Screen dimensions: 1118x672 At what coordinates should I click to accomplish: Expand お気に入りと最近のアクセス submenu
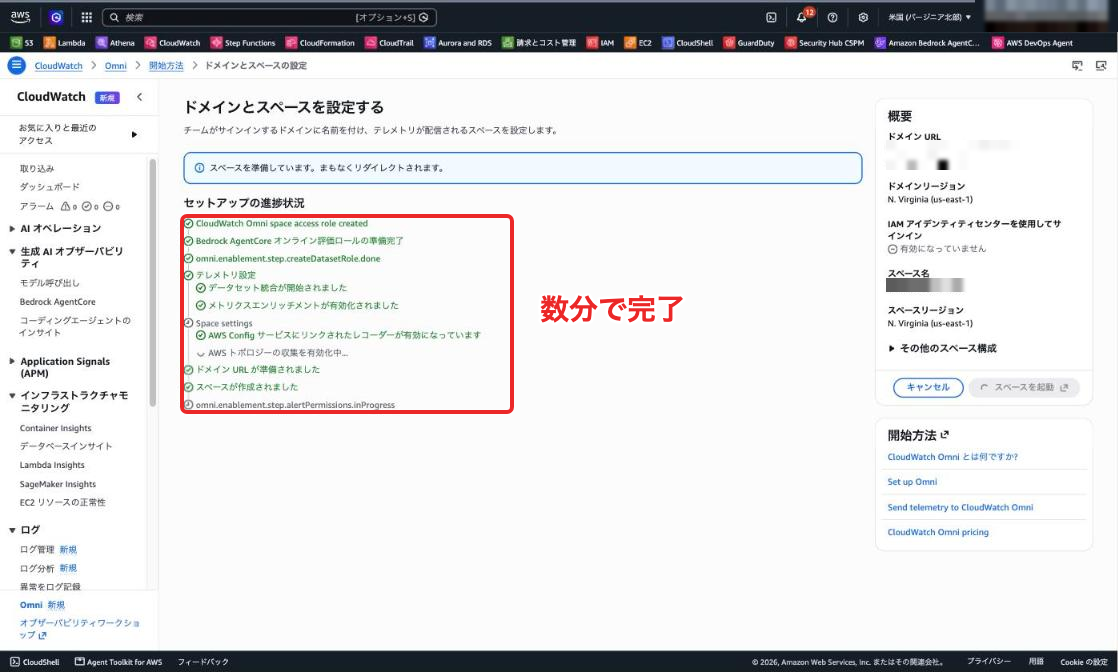click(134, 134)
